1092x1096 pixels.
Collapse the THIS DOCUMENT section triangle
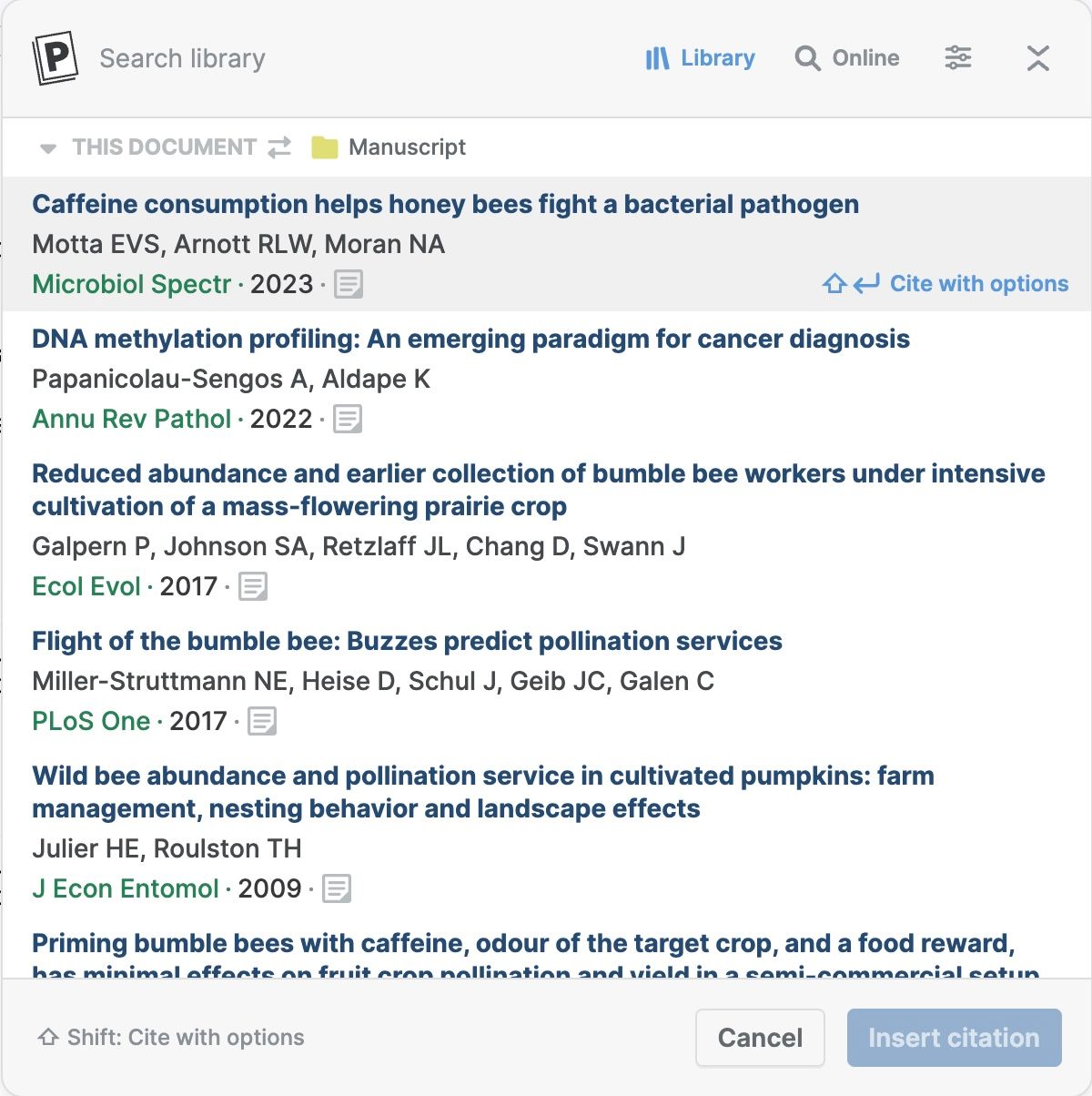(48, 148)
